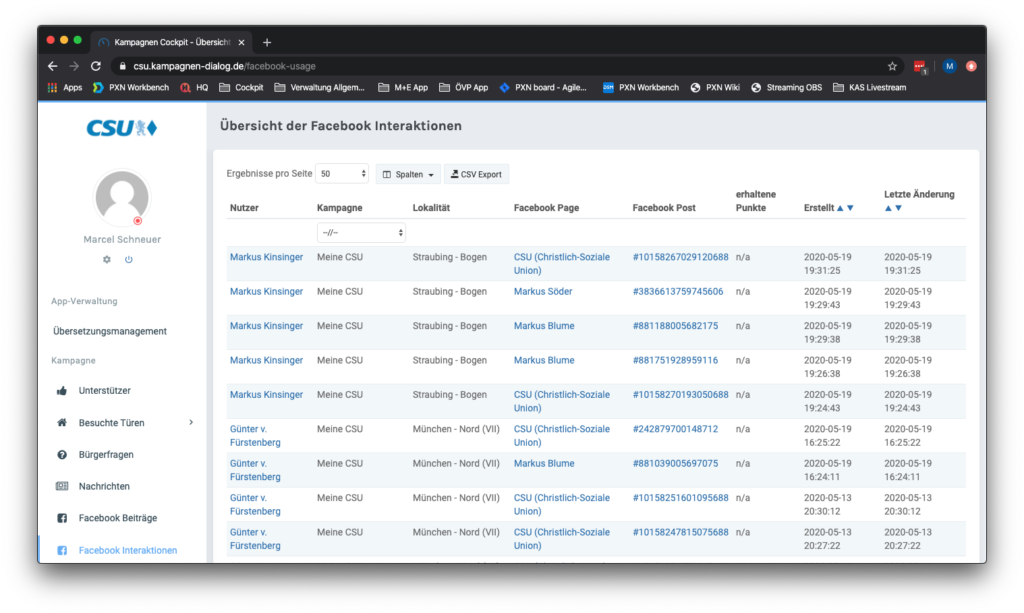The height and width of the screenshot is (613, 1024).
Task: Open the Apps grid bookmark
Action: (65, 87)
